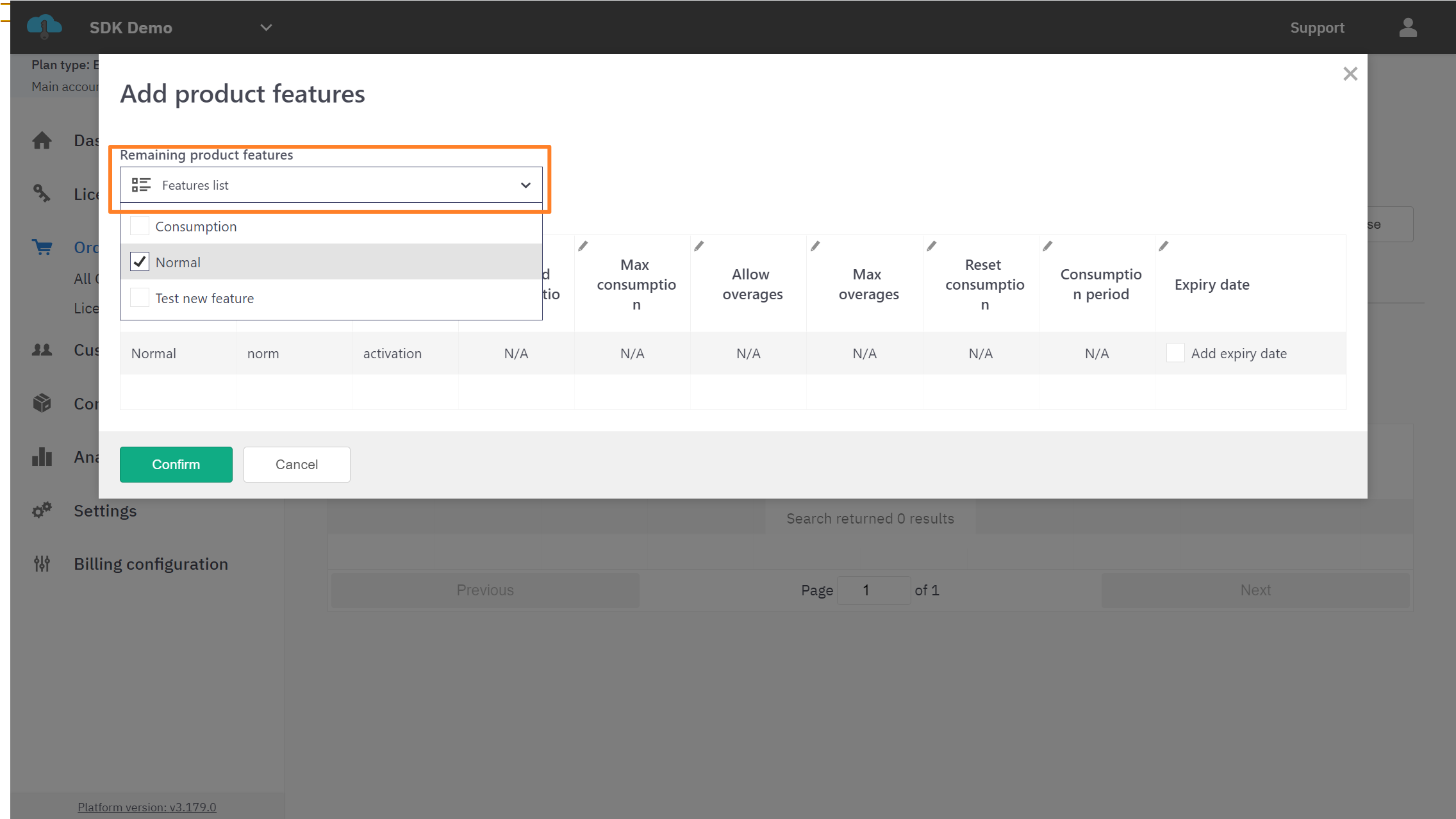Collapse the Features list dropdown
The image size is (1456, 819).
tap(525, 185)
